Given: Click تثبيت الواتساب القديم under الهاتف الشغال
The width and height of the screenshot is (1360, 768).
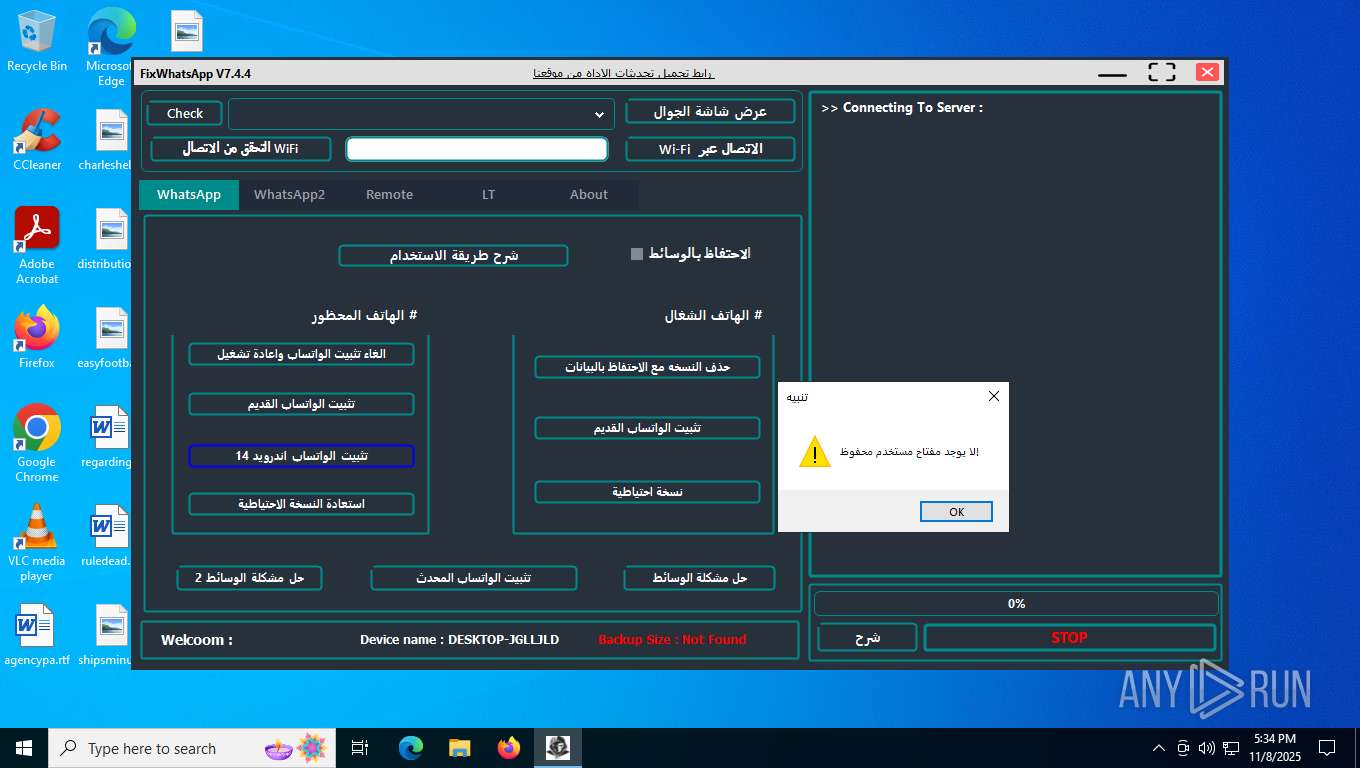Looking at the screenshot, I should [647, 428].
